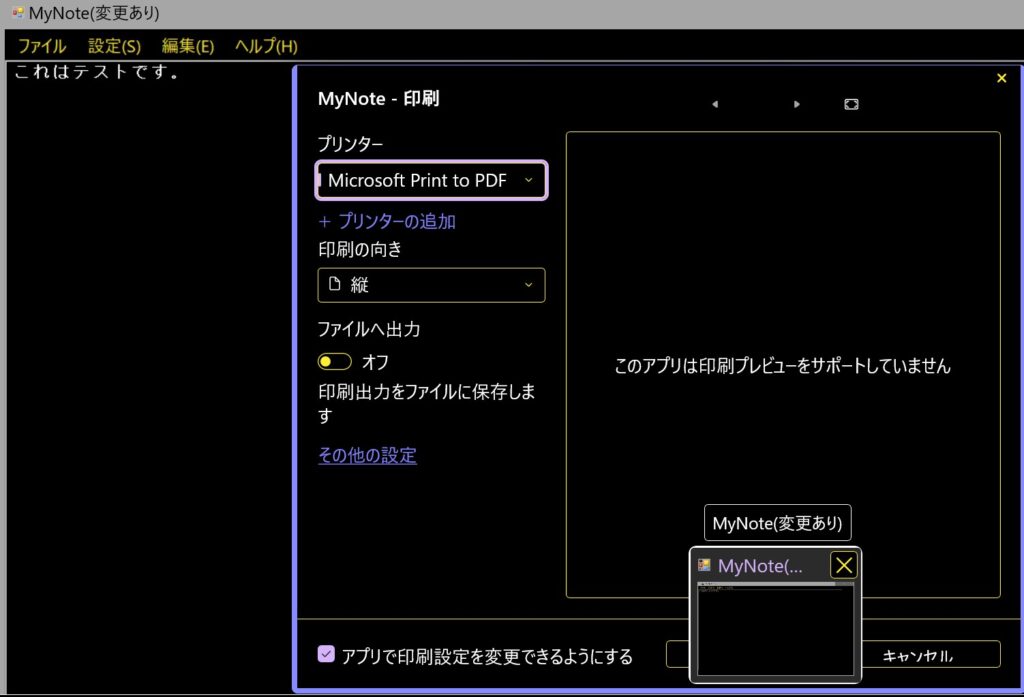Click the プリンターの追加 link
Screen dimensions: 1024x697
[x=387, y=221]
